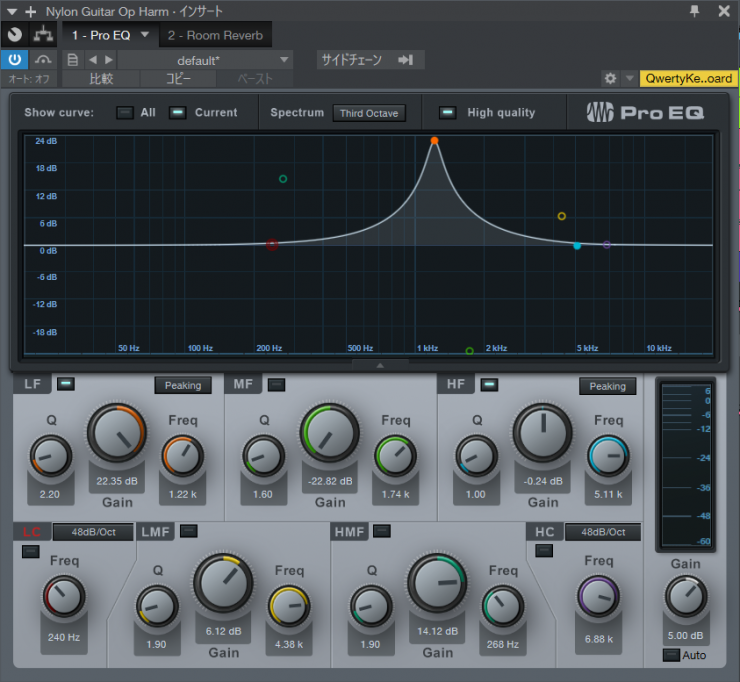This screenshot has height=682, width=740.
Task: Toggle the LF band enable button
Action: [x=66, y=384]
